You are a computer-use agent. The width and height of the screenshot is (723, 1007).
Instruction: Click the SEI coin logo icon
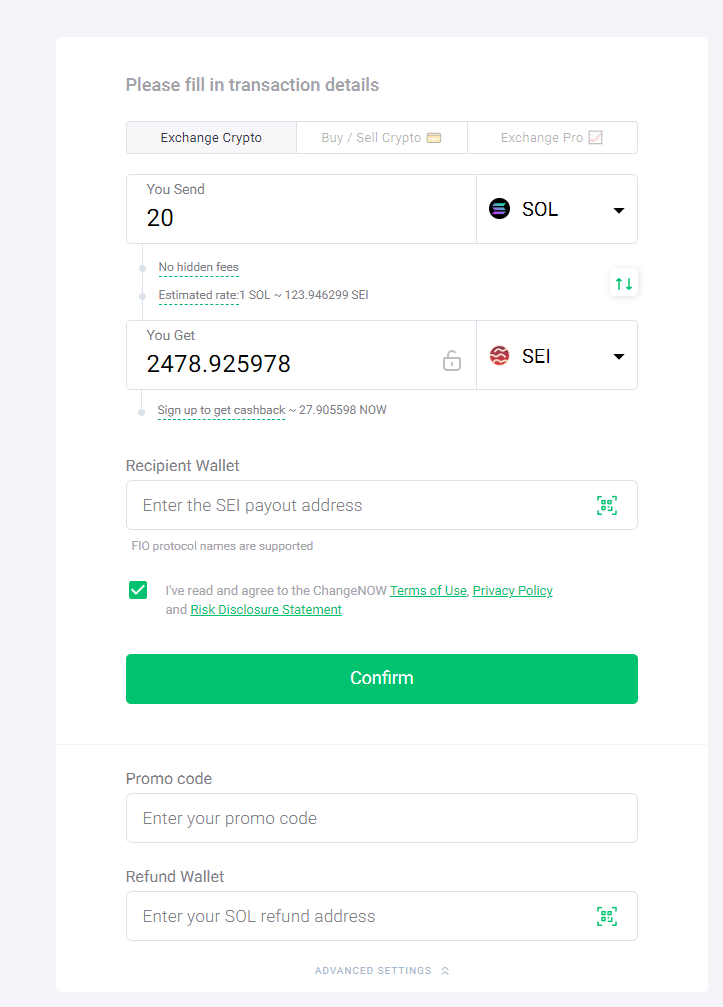click(x=499, y=356)
